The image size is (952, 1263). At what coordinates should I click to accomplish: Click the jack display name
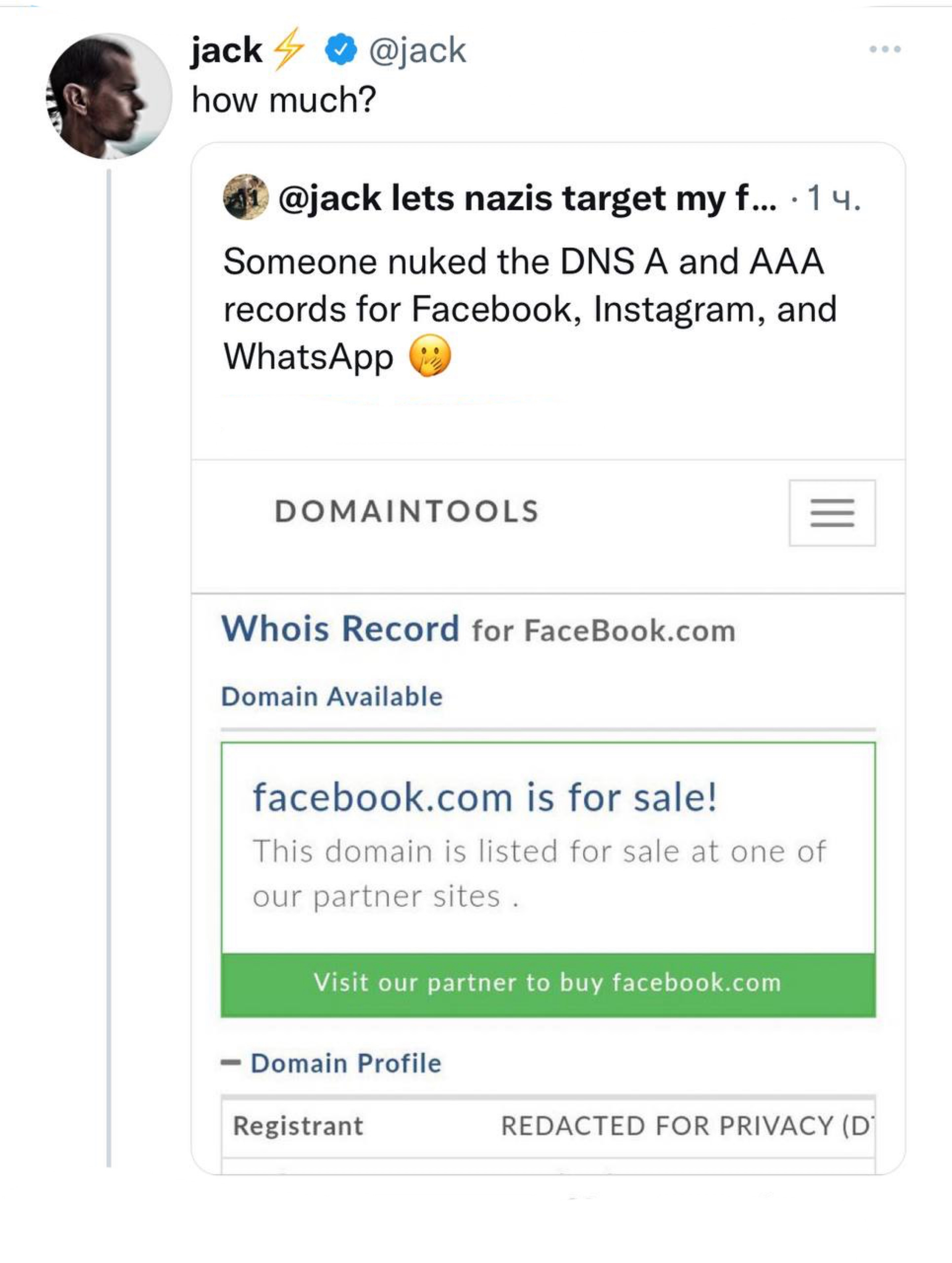(x=226, y=50)
